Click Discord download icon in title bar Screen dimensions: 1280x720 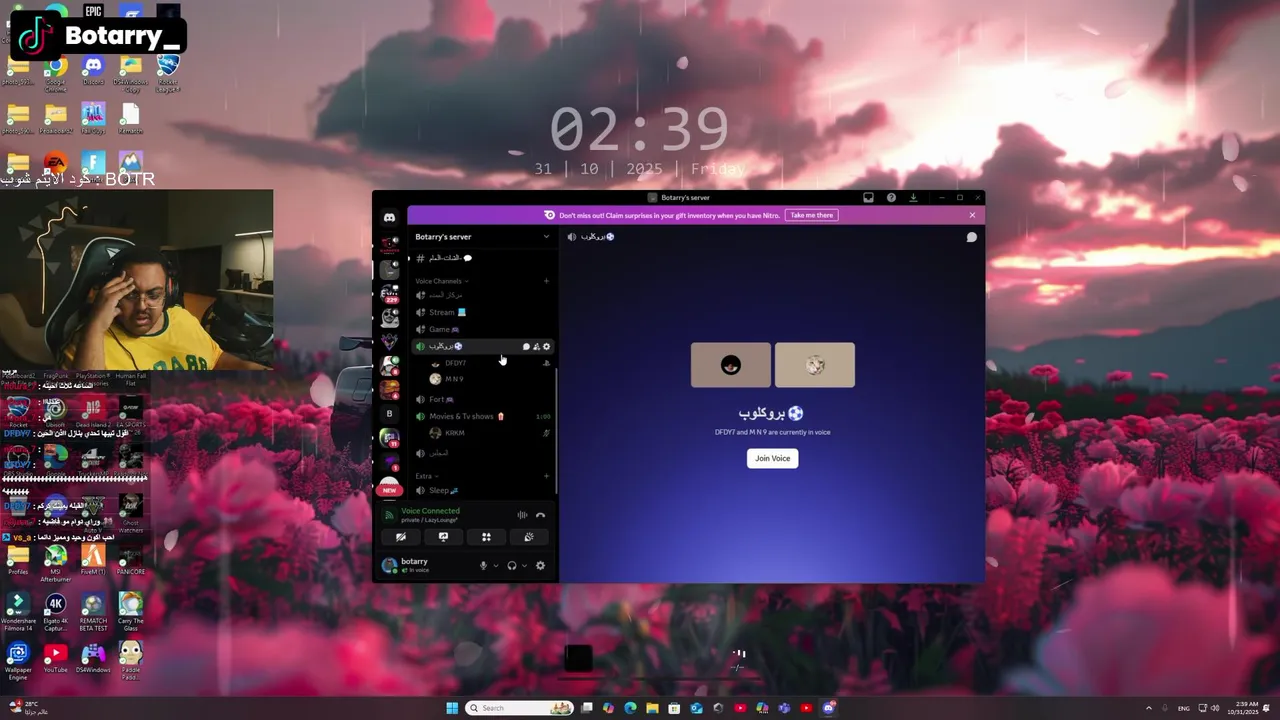913,198
